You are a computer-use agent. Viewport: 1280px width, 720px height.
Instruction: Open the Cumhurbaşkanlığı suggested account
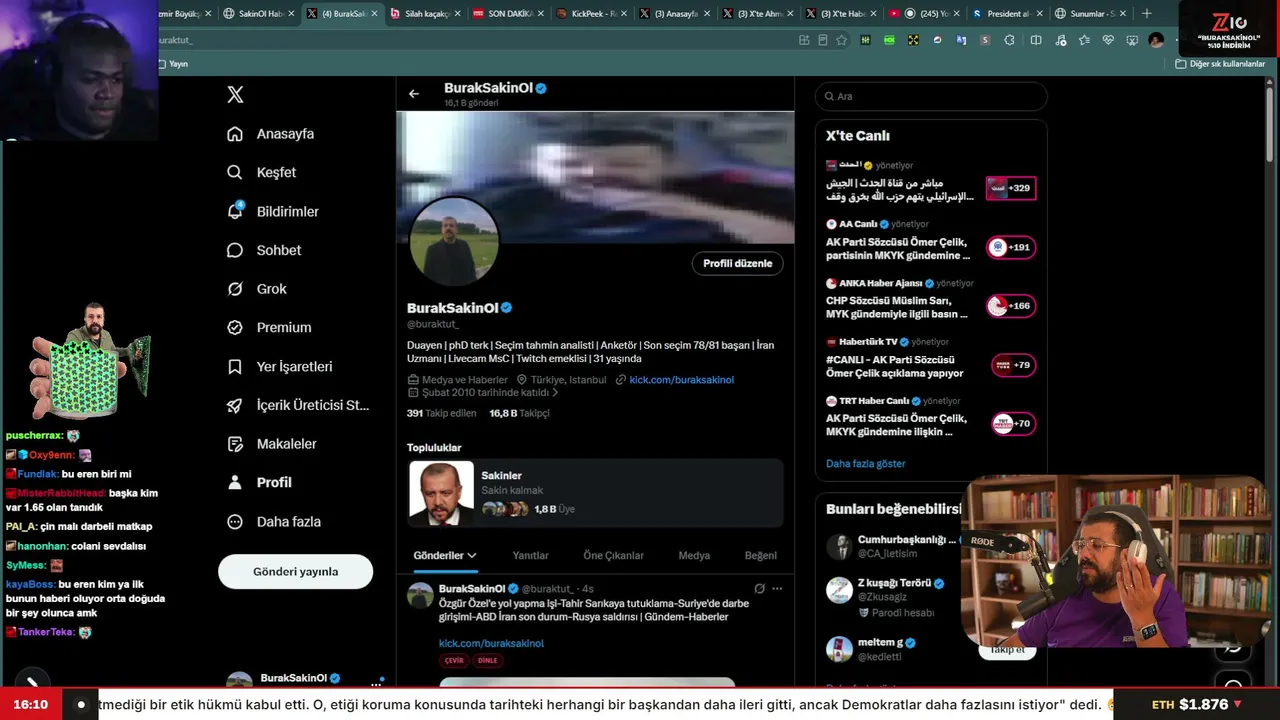(893, 546)
